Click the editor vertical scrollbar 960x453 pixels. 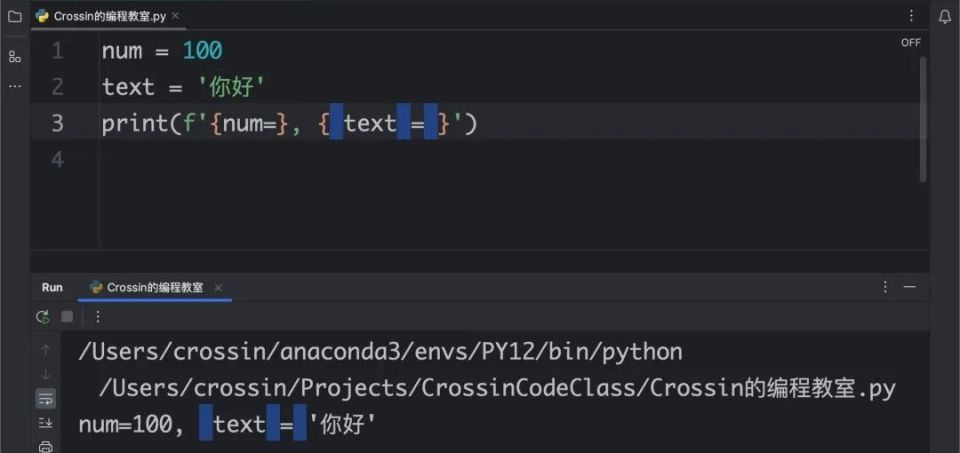point(923,119)
